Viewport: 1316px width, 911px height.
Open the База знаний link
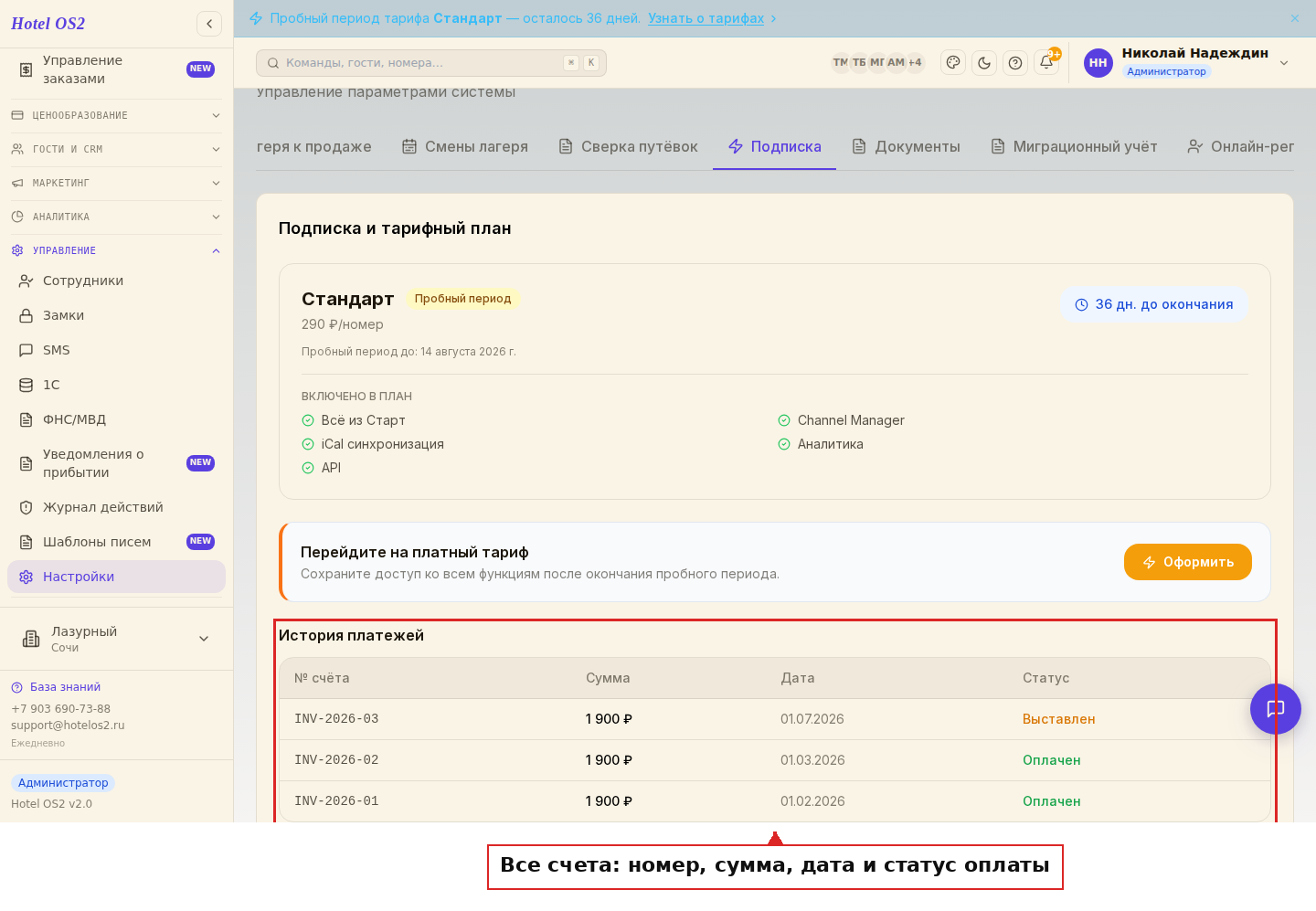pos(56,687)
